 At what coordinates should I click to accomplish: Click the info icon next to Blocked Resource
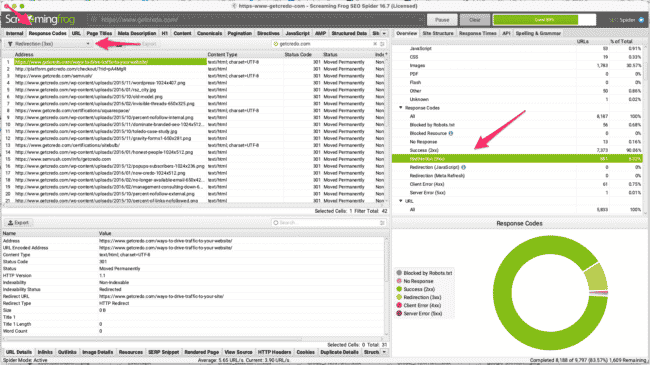pyautogui.click(x=451, y=133)
